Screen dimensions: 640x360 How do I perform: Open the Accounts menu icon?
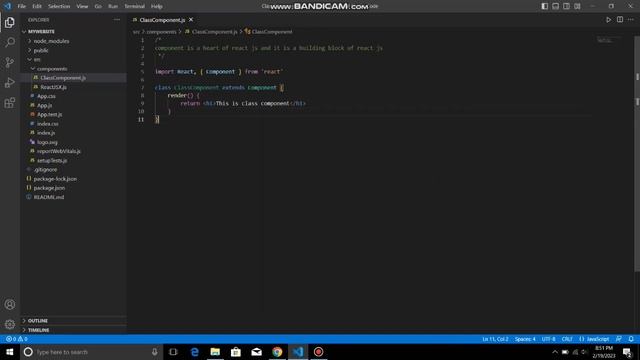click(10, 304)
